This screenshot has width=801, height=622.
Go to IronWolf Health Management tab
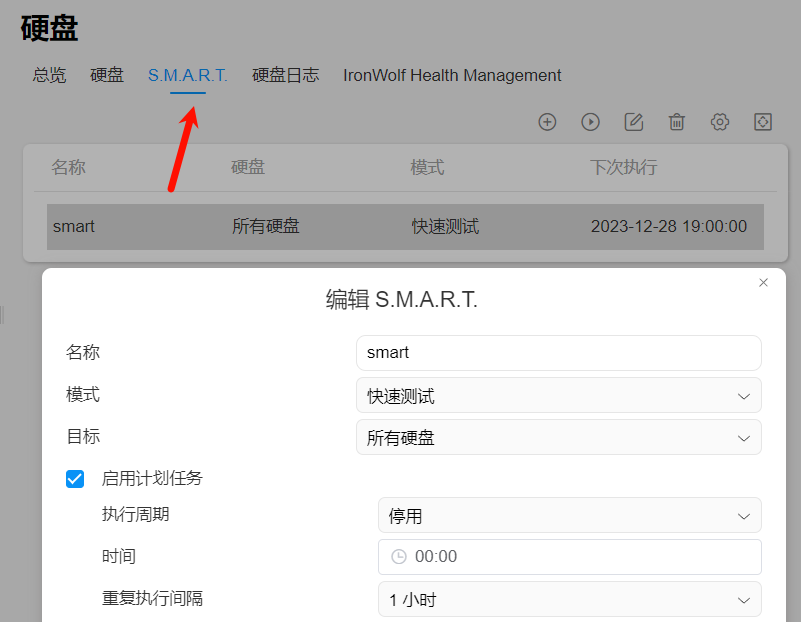pos(452,75)
